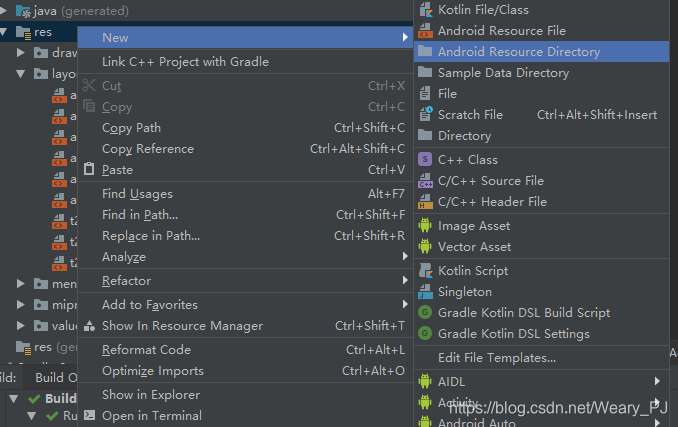Click the Kotlin Script icon

(425, 271)
